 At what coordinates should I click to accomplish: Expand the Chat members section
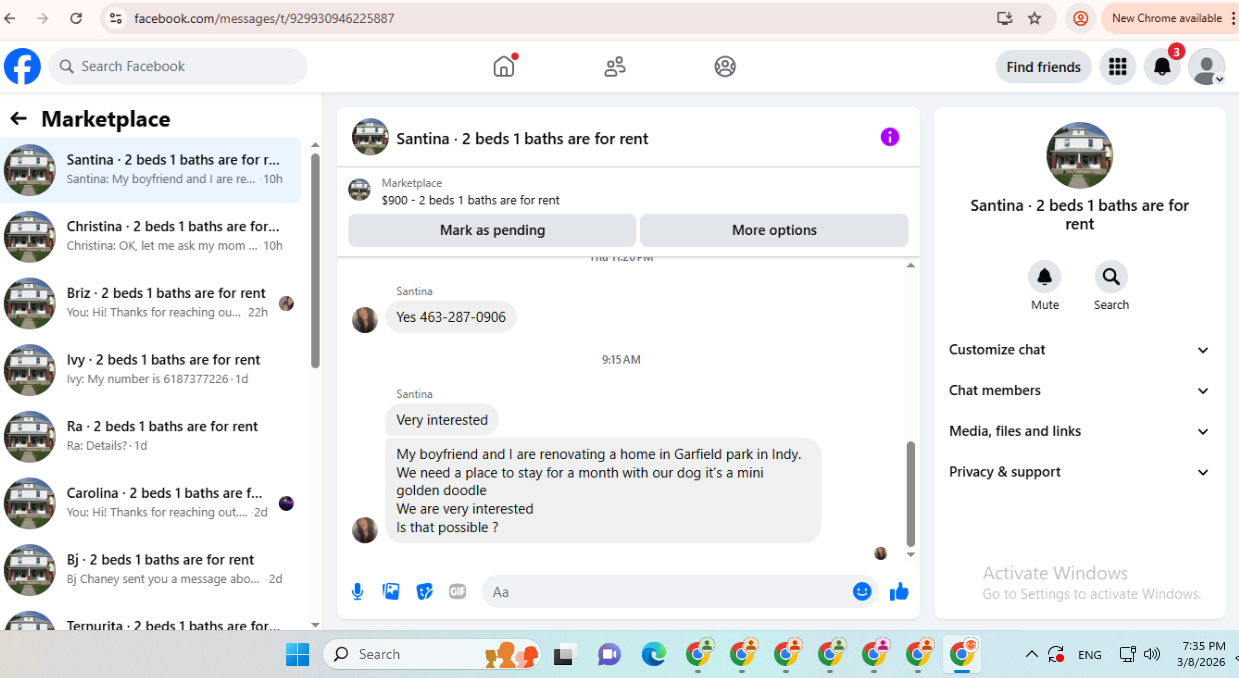(1079, 391)
